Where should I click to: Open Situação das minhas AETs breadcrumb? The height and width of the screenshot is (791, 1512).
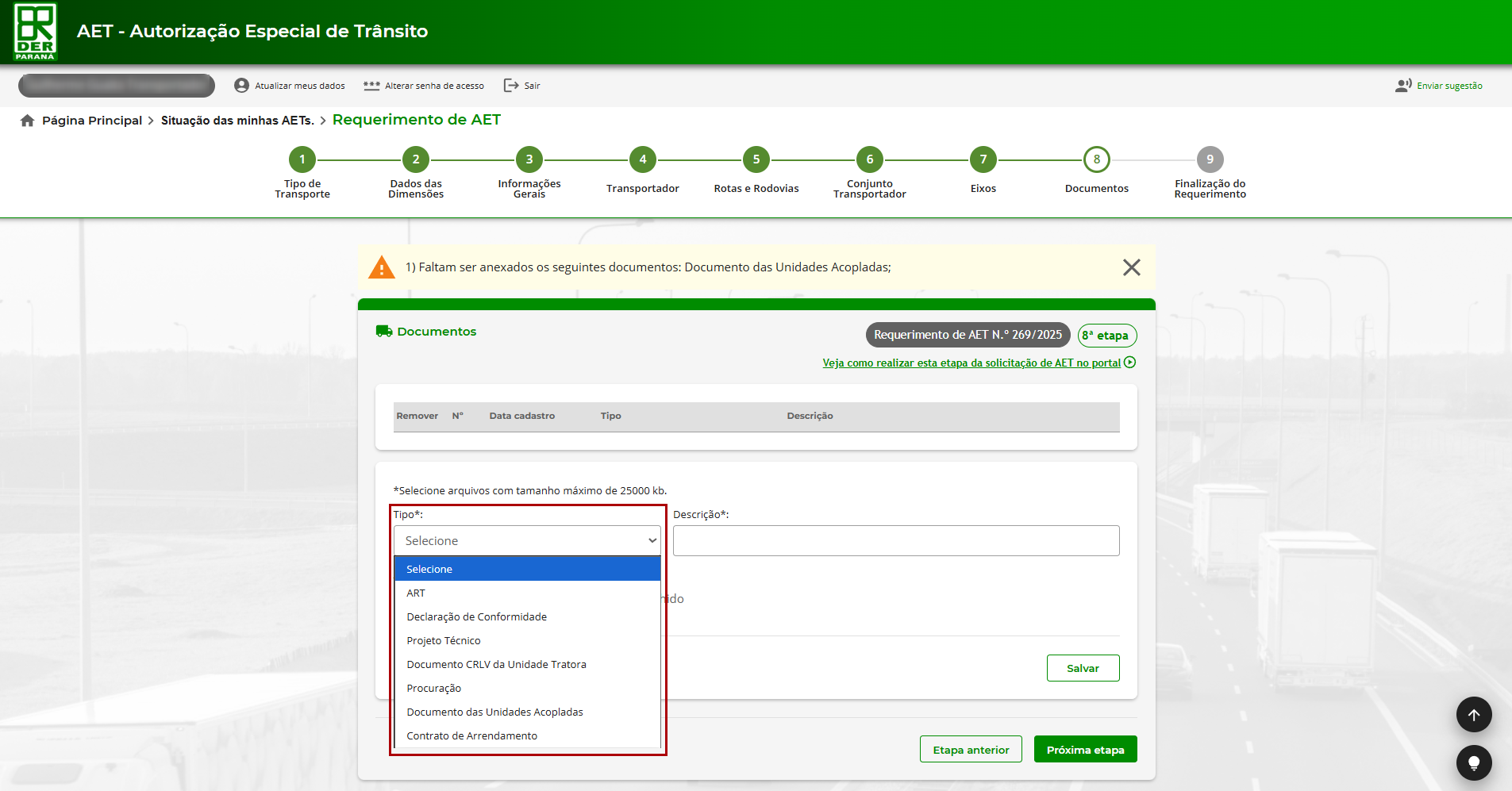[x=237, y=121]
